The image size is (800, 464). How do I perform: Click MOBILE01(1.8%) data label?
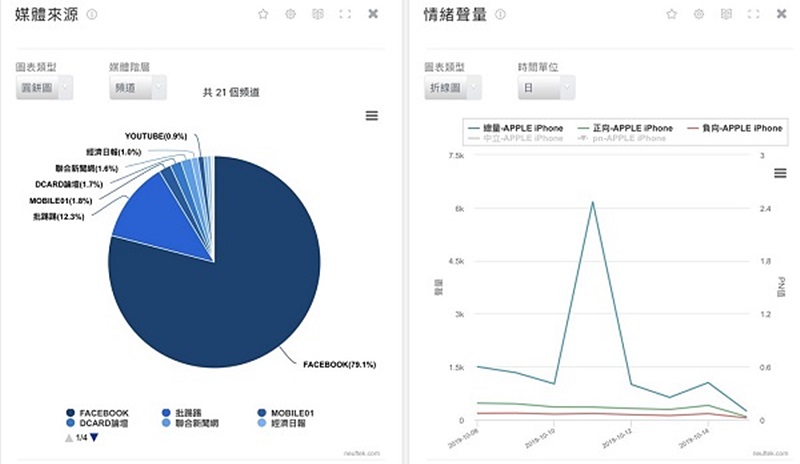click(61, 201)
